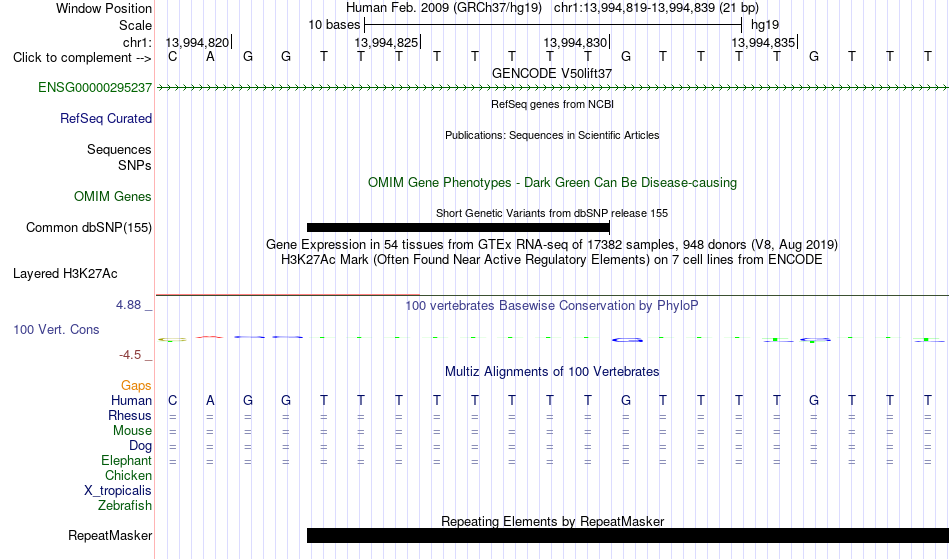Image resolution: width=950 pixels, height=559 pixels.
Task: Click the black dbSNP variant bar
Action: (458, 228)
